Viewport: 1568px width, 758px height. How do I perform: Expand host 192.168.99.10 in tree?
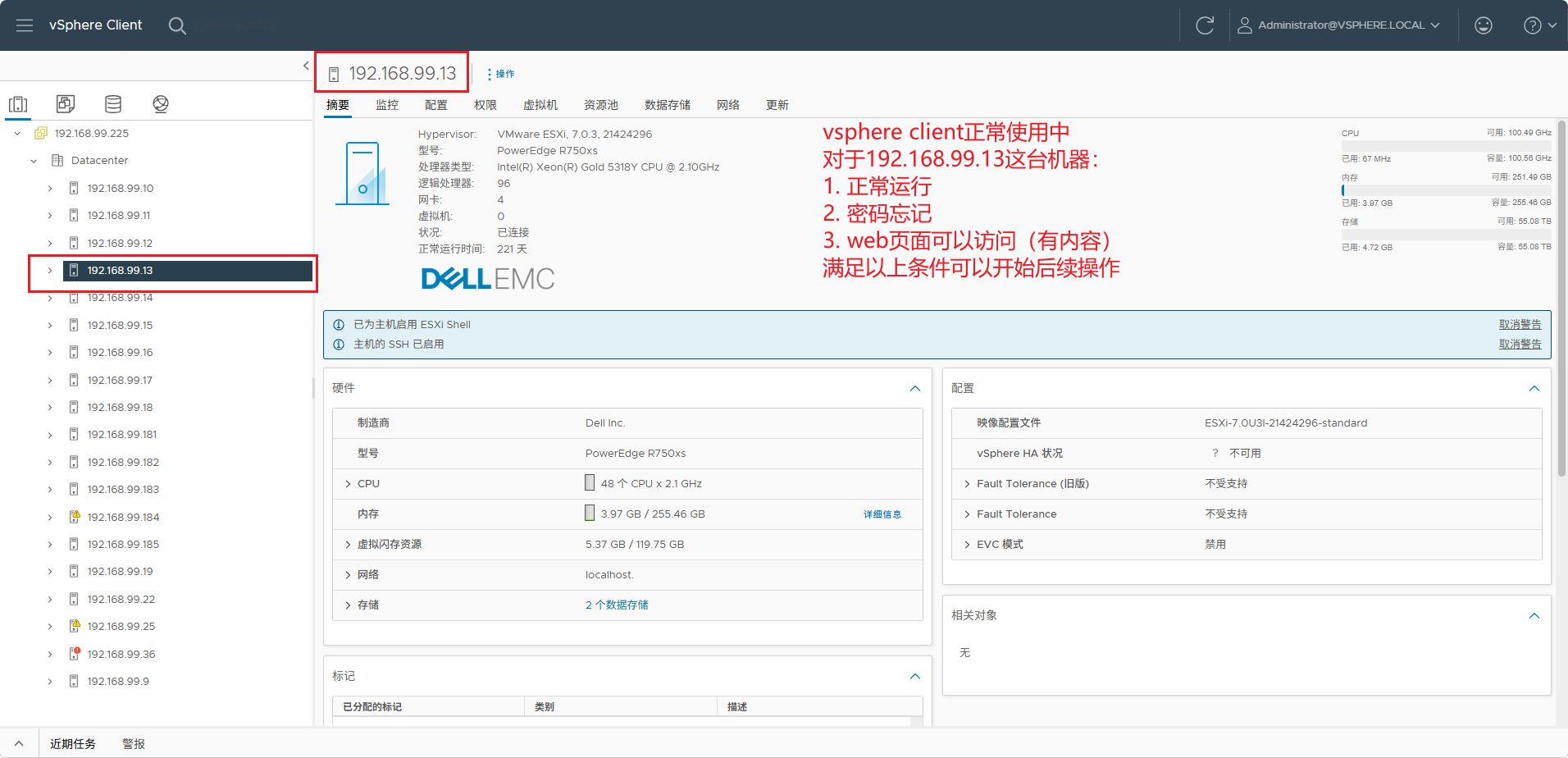50,189
